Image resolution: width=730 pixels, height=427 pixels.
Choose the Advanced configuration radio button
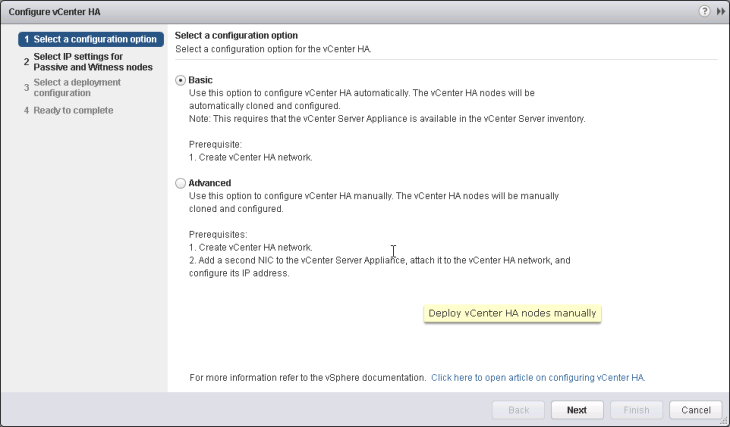click(x=180, y=184)
